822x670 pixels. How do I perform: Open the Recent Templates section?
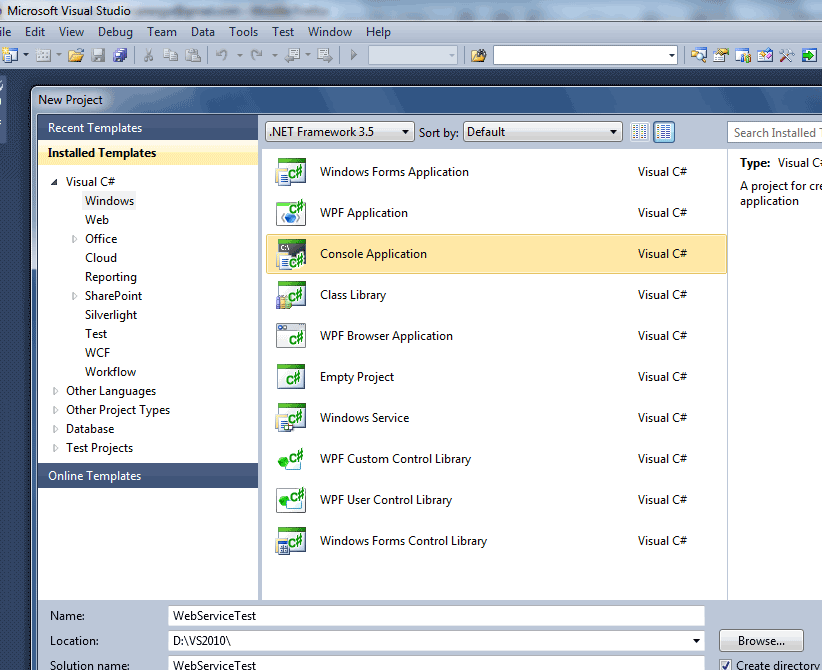148,128
